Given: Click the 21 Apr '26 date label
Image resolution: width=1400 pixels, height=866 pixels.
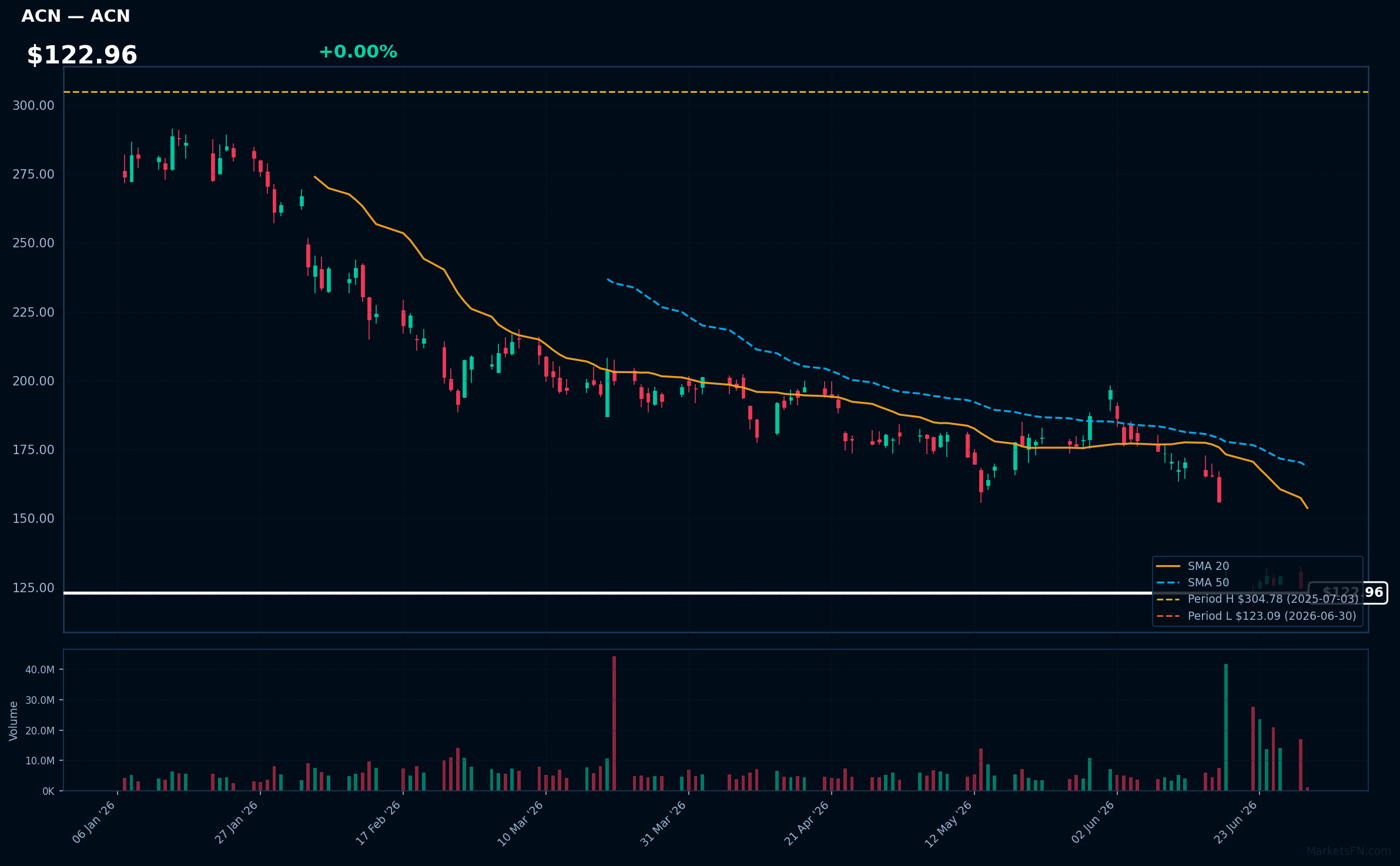Looking at the screenshot, I should (x=807, y=823).
